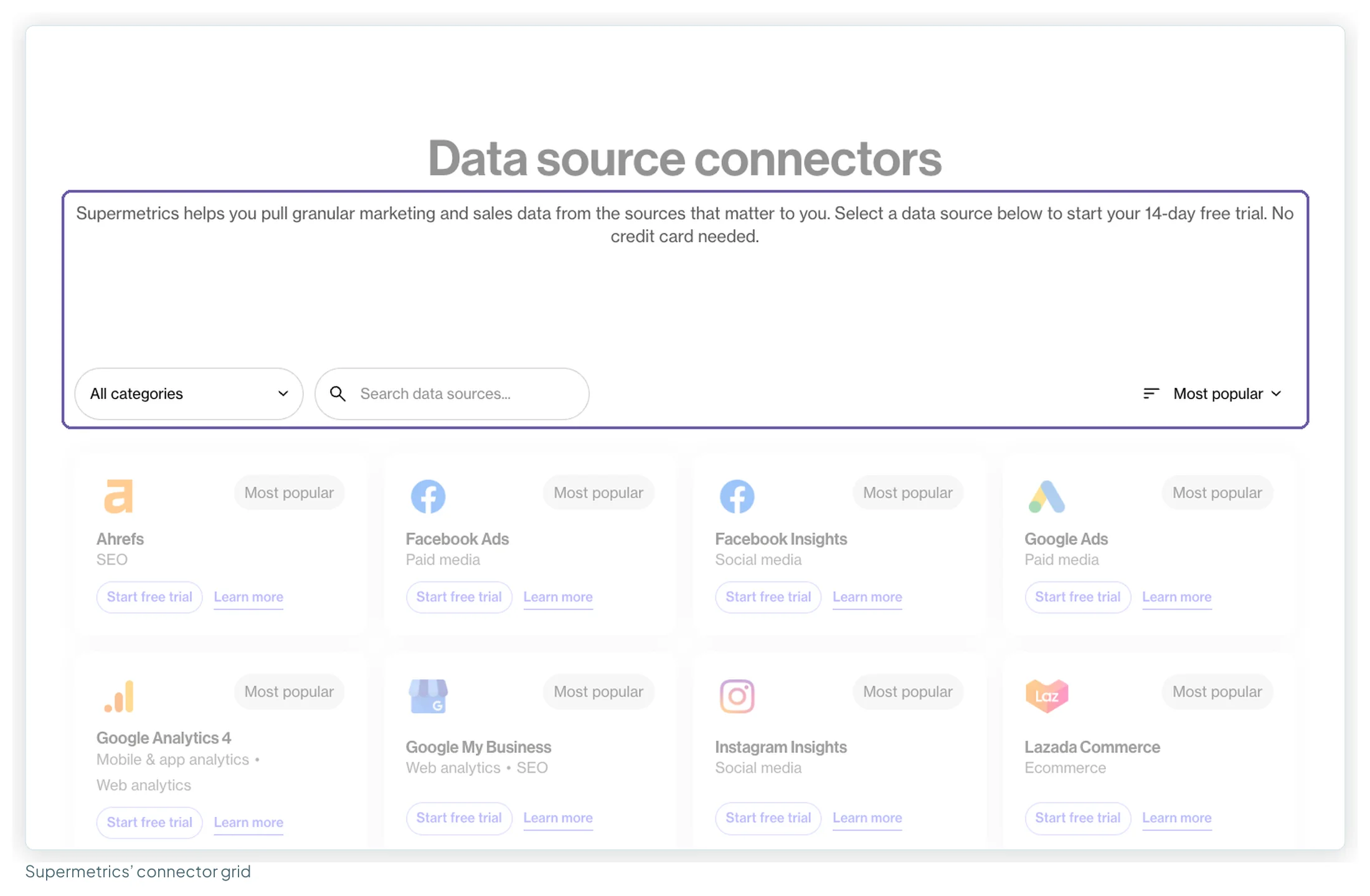This screenshot has width=1370, height=896.
Task: Click the Google Ads card title
Action: pos(1066,539)
